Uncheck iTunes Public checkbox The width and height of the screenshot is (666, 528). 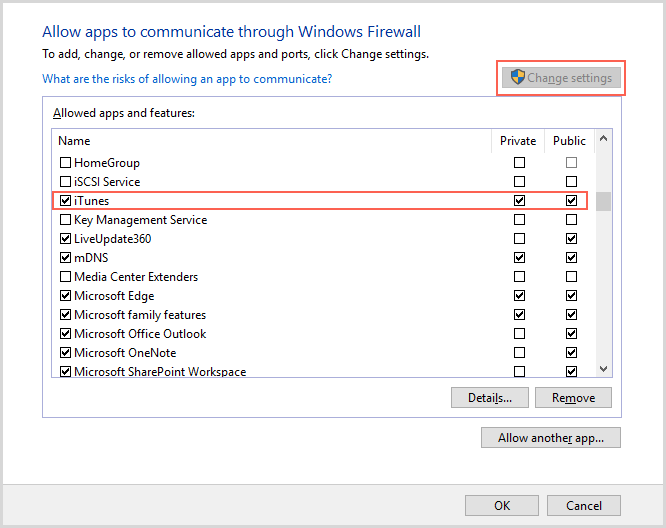(571, 200)
